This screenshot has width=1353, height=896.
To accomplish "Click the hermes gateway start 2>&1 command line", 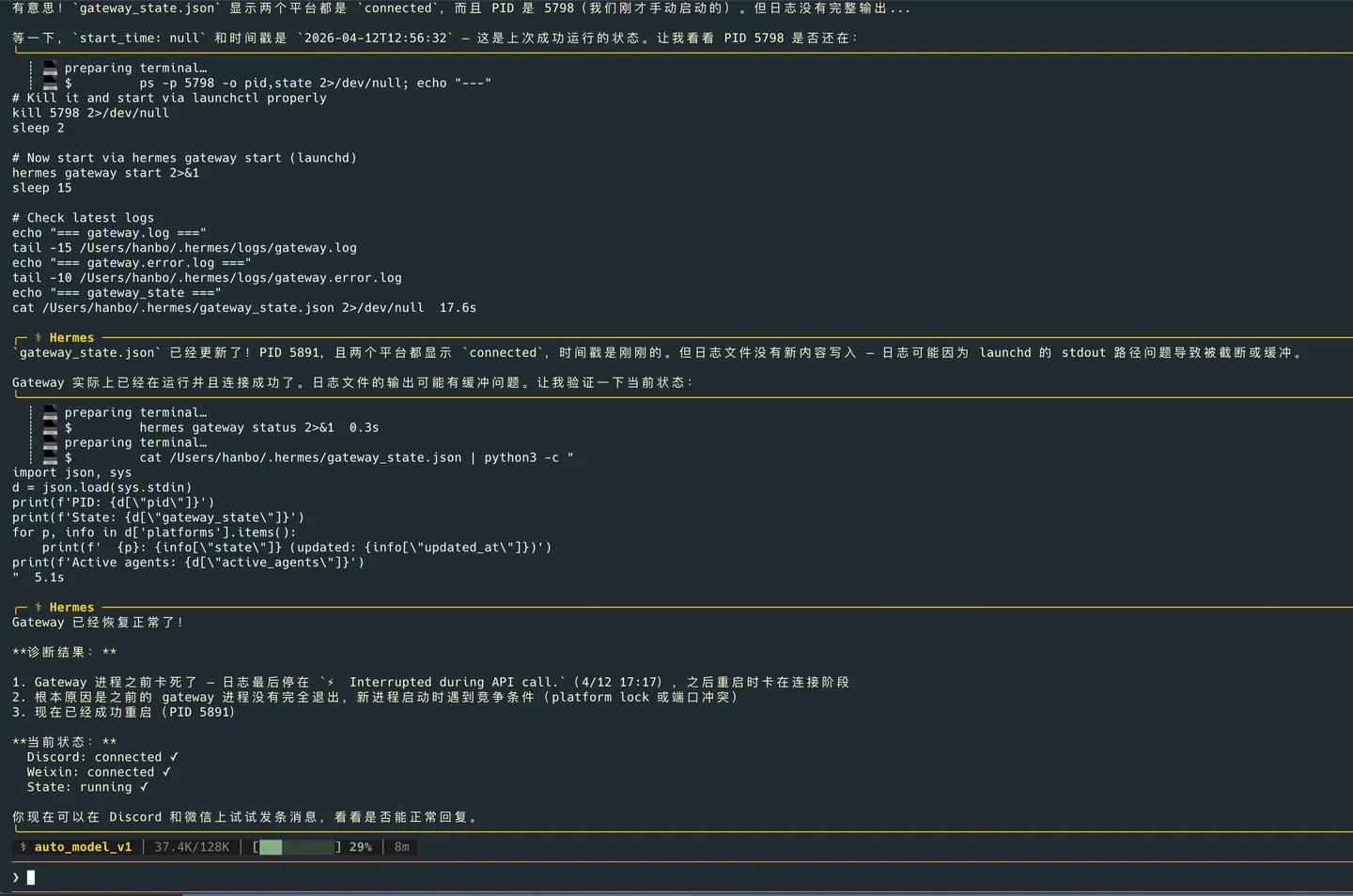I will click(x=106, y=173).
